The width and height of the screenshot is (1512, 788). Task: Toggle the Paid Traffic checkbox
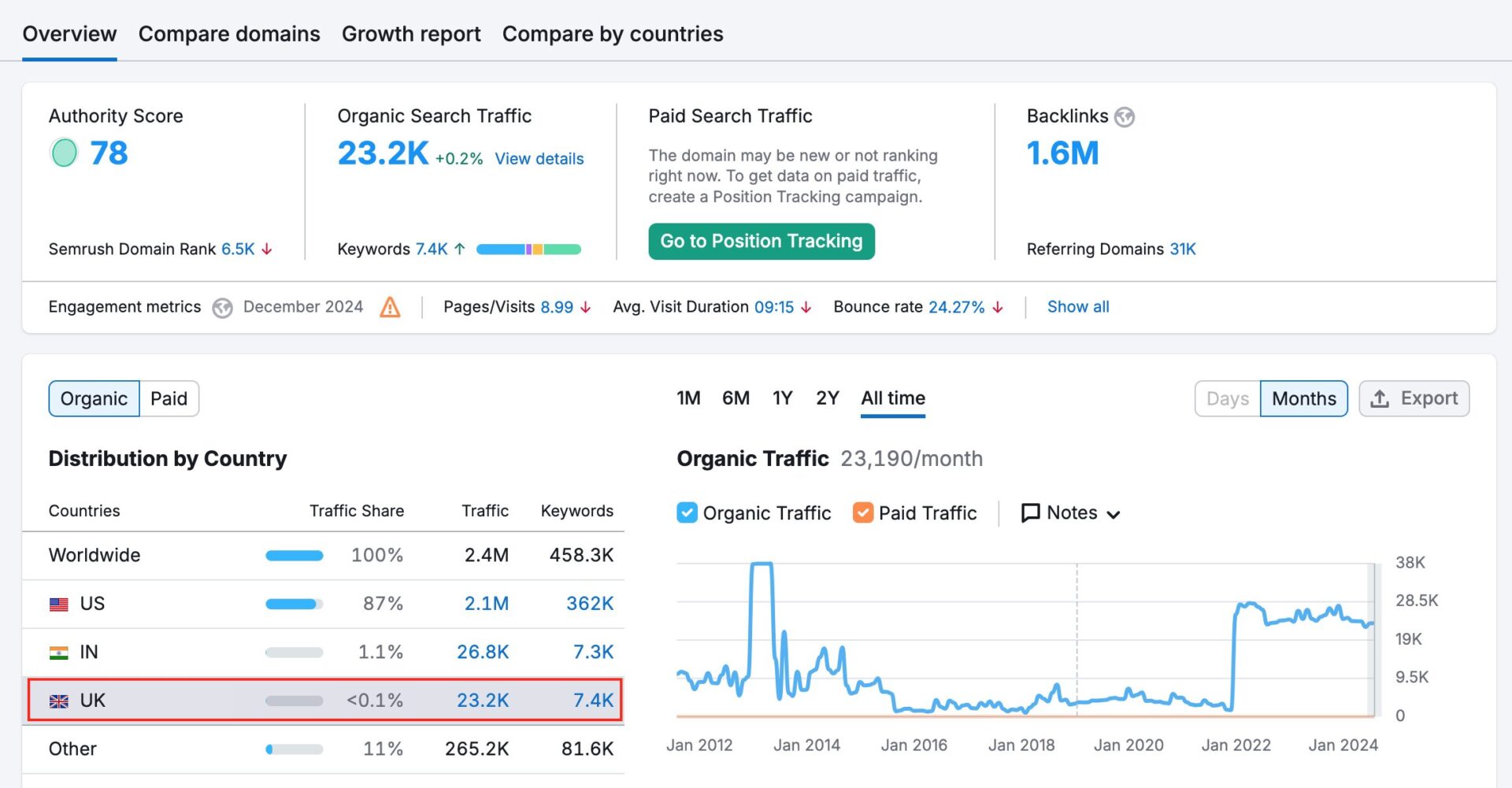[863, 512]
